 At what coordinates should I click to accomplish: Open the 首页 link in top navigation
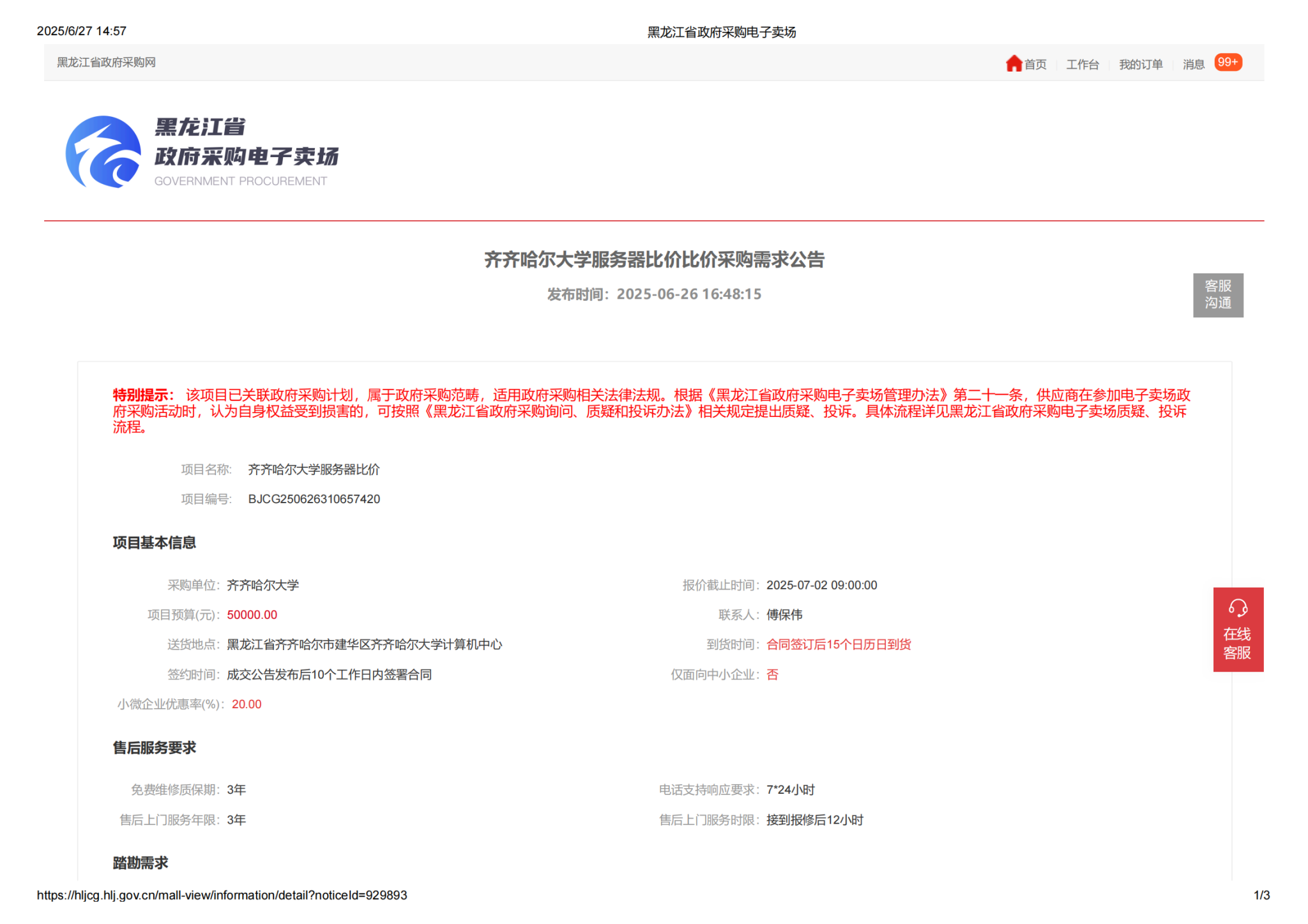pyautogui.click(x=1035, y=64)
